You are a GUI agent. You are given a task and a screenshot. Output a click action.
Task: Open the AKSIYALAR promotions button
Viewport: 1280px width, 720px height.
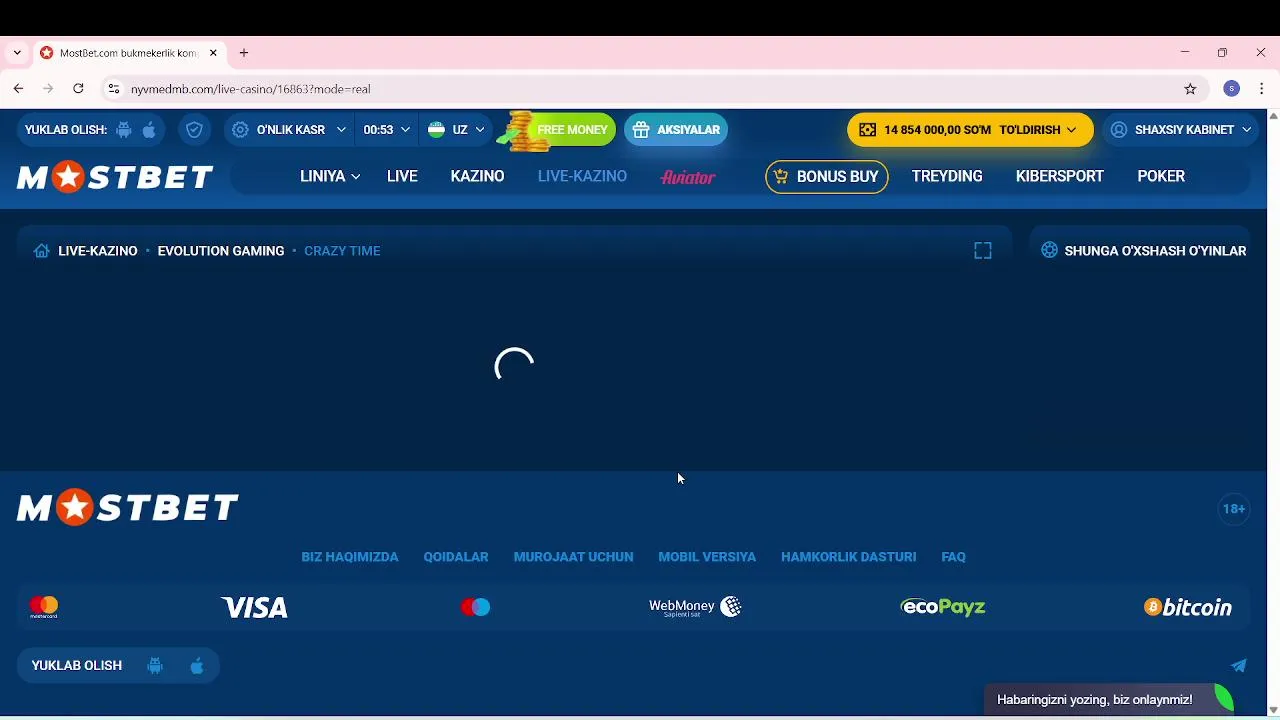[x=676, y=130]
